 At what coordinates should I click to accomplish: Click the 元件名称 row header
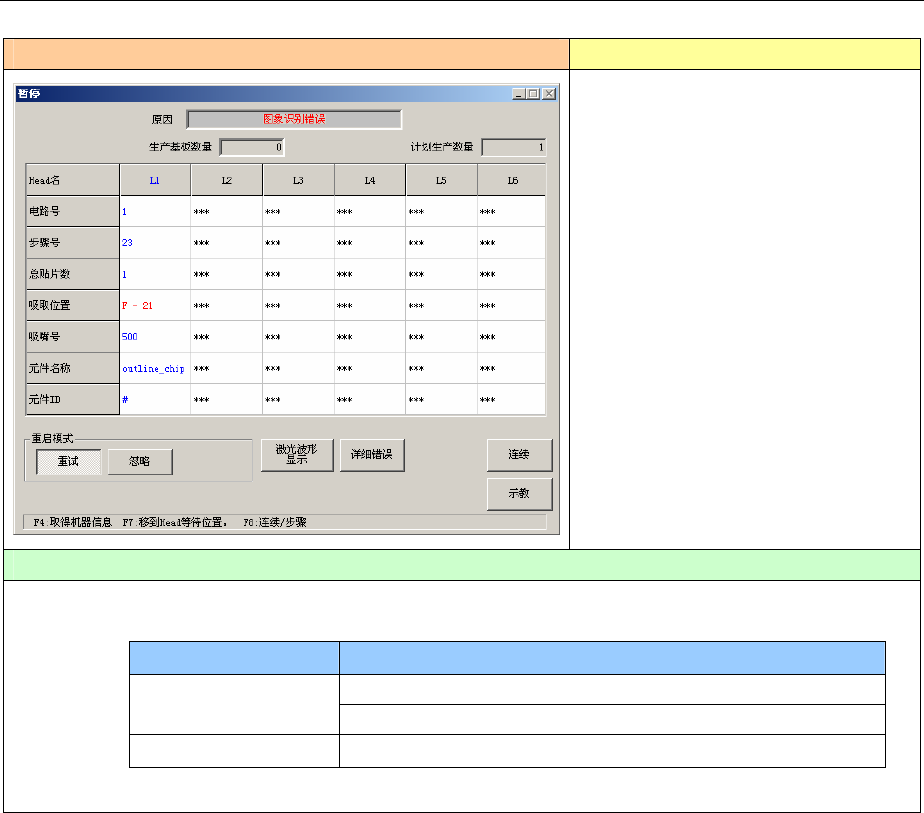[x=73, y=368]
